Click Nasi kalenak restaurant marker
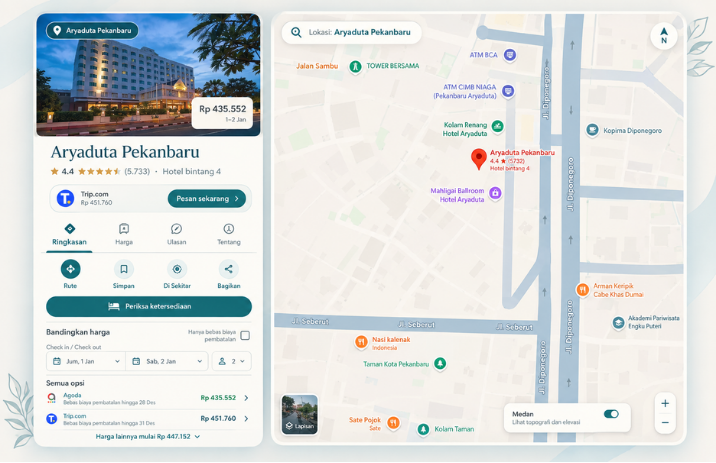The width and height of the screenshot is (716, 463). click(x=361, y=342)
